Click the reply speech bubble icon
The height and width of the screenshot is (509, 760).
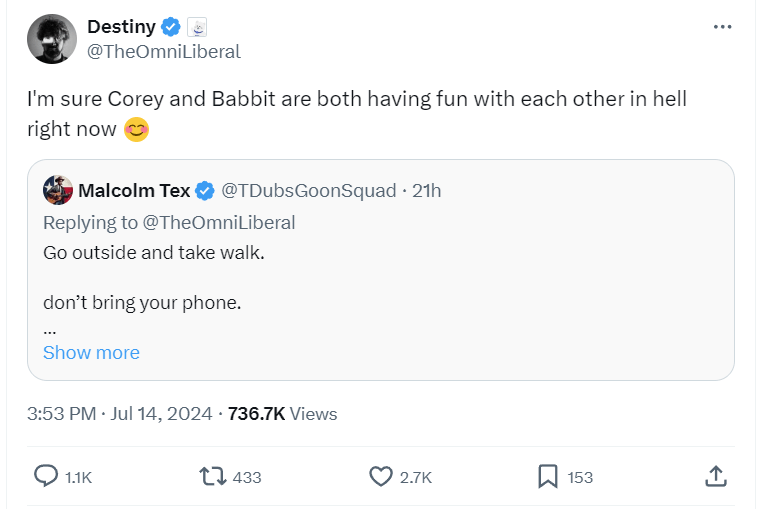46,477
